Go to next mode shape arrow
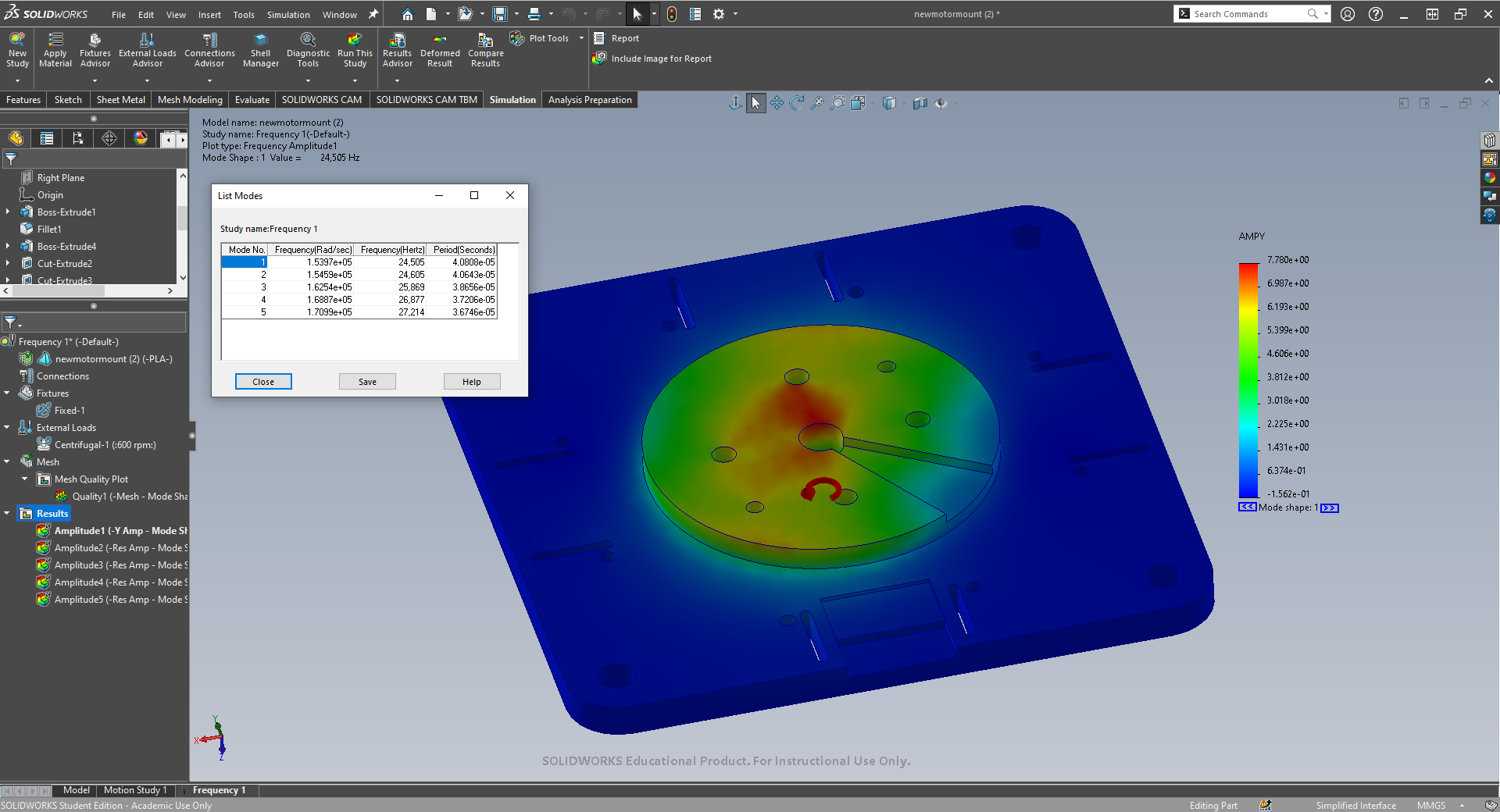The width and height of the screenshot is (1500, 812). click(x=1330, y=507)
